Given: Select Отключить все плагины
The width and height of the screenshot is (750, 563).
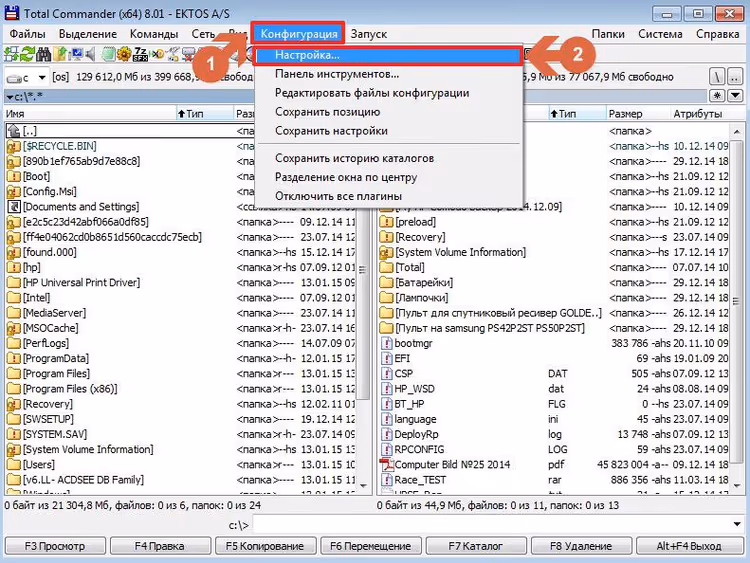Looking at the screenshot, I should point(388,196).
